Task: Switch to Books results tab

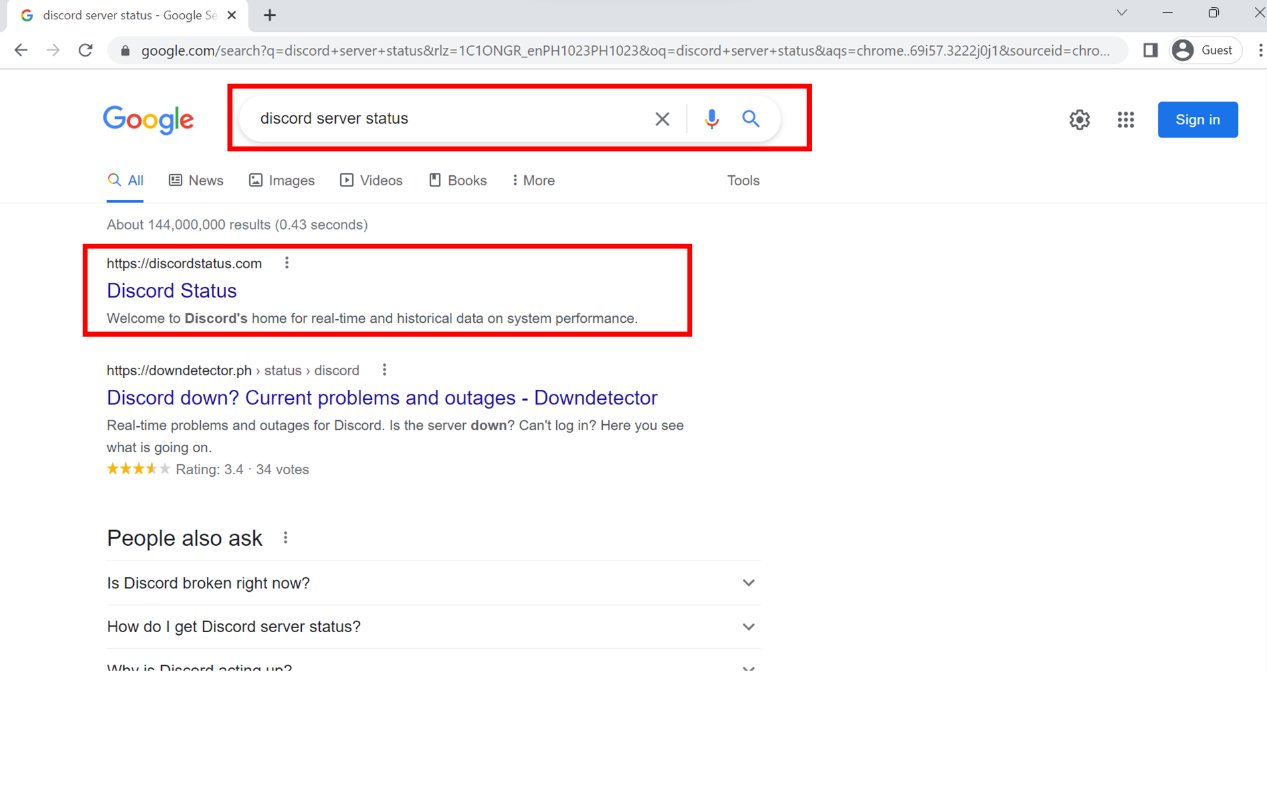Action: point(458,181)
